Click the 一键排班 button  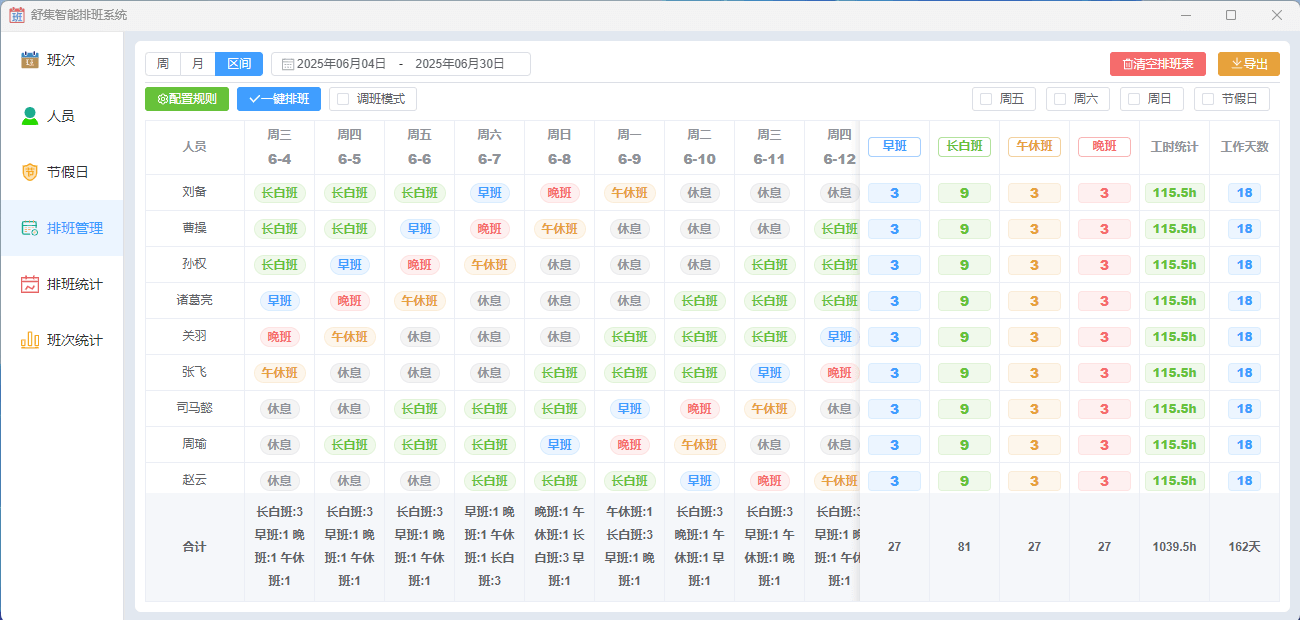pos(279,99)
